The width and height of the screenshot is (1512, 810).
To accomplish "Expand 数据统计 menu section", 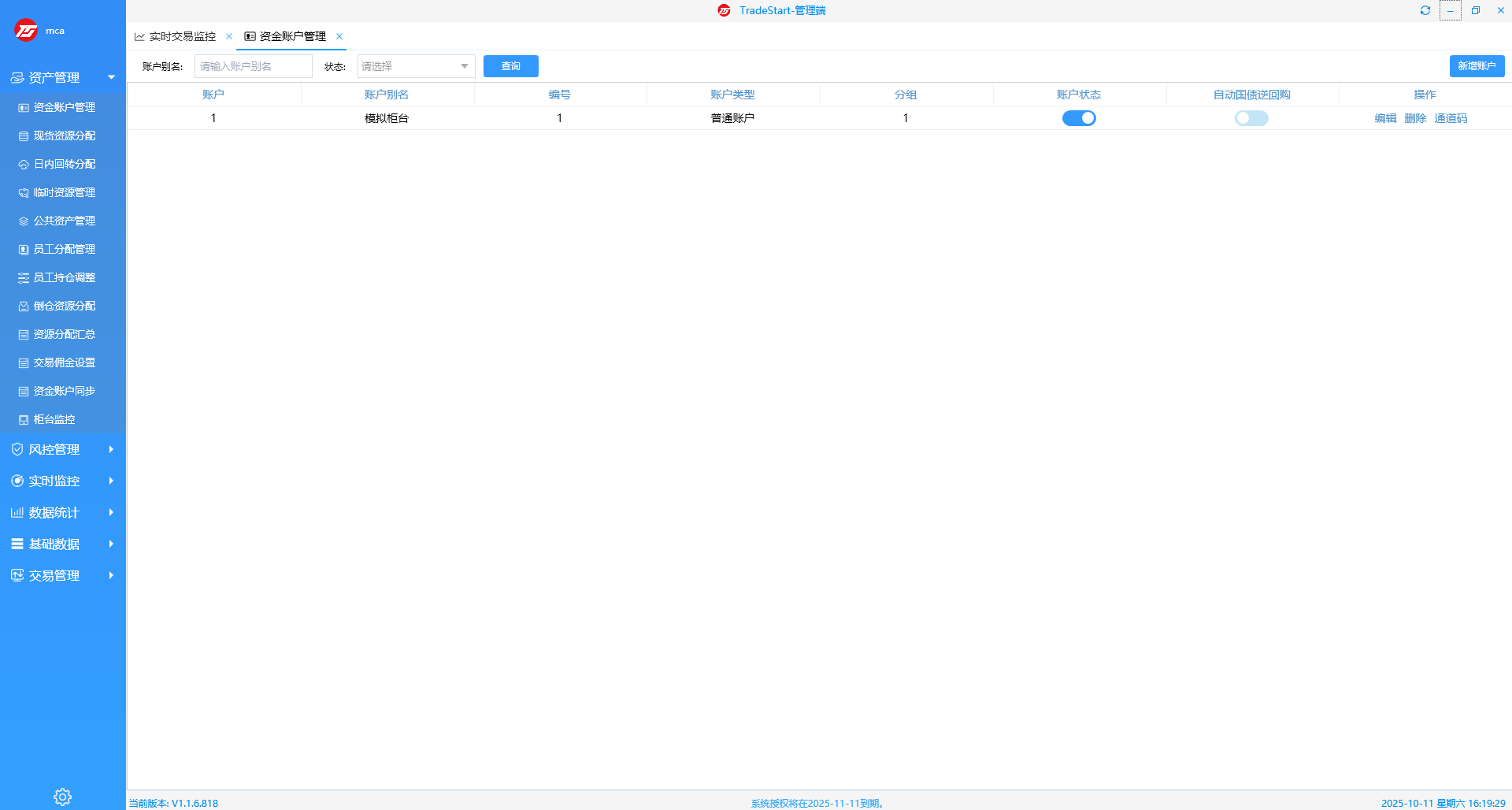I will (63, 512).
